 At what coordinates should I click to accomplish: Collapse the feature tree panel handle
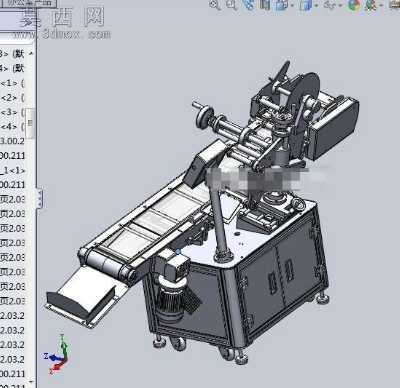click(39, 198)
